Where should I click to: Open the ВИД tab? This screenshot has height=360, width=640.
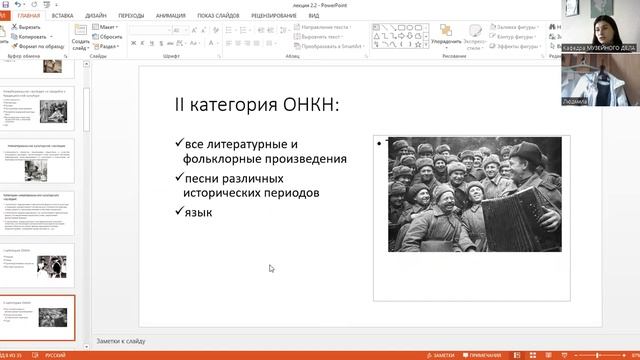(x=313, y=16)
